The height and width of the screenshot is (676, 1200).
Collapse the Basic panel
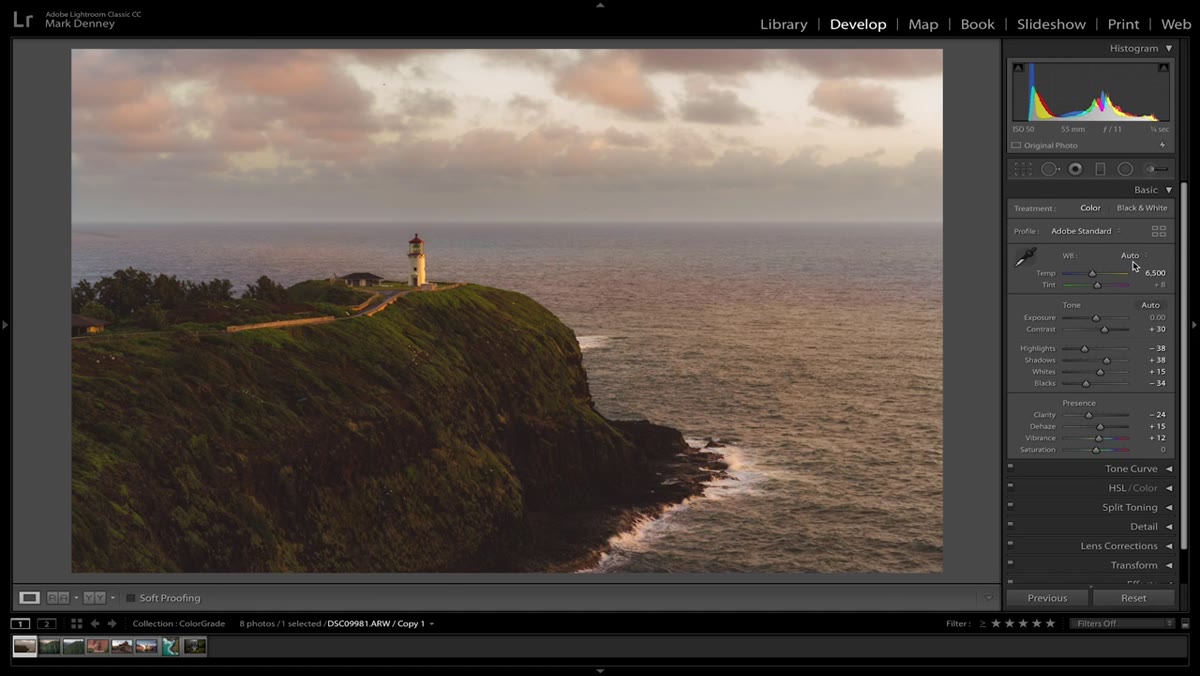click(x=1168, y=190)
